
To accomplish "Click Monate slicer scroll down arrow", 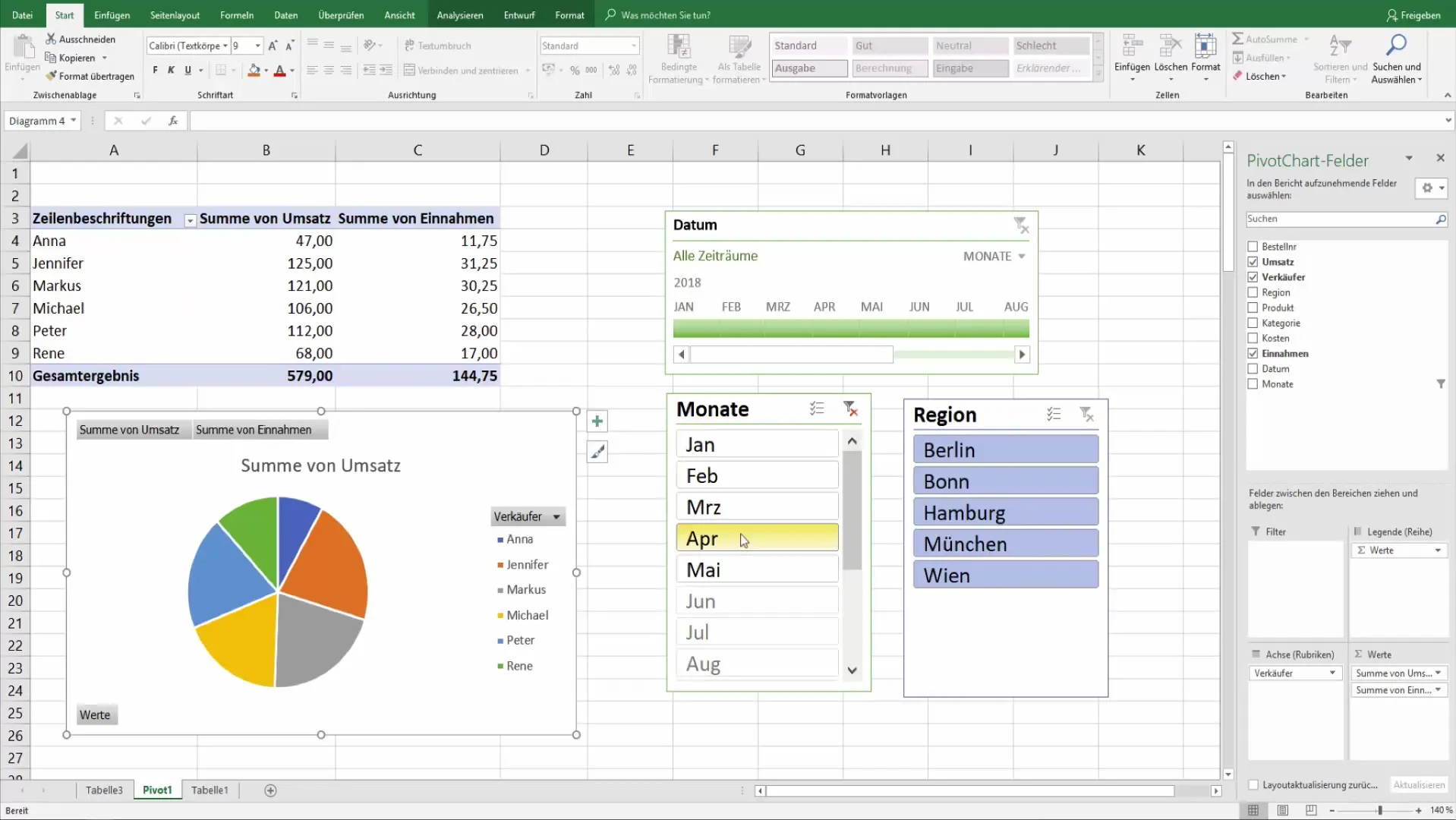I will 852,670.
